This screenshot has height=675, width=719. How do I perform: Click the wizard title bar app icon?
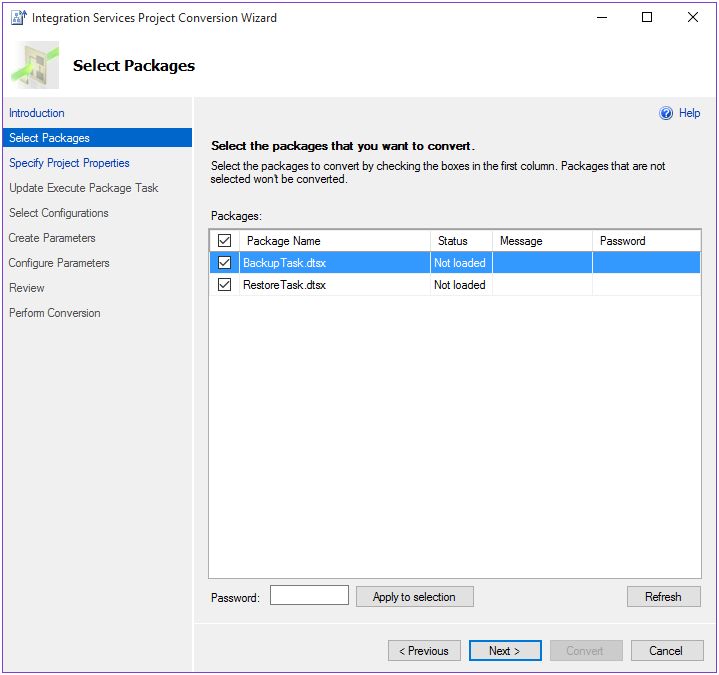click(18, 17)
